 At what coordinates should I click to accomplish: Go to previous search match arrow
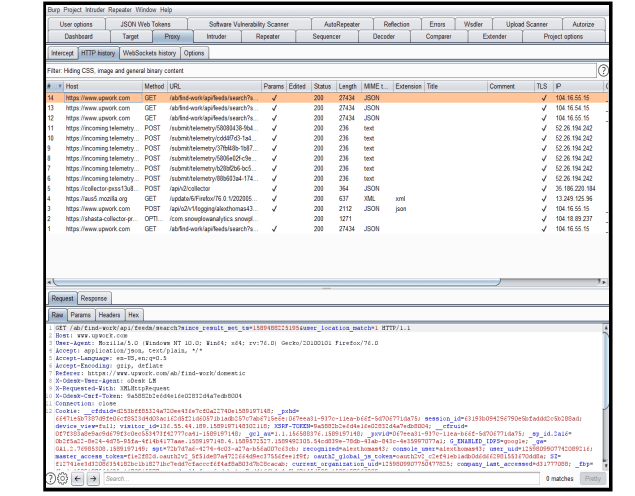click(78, 479)
